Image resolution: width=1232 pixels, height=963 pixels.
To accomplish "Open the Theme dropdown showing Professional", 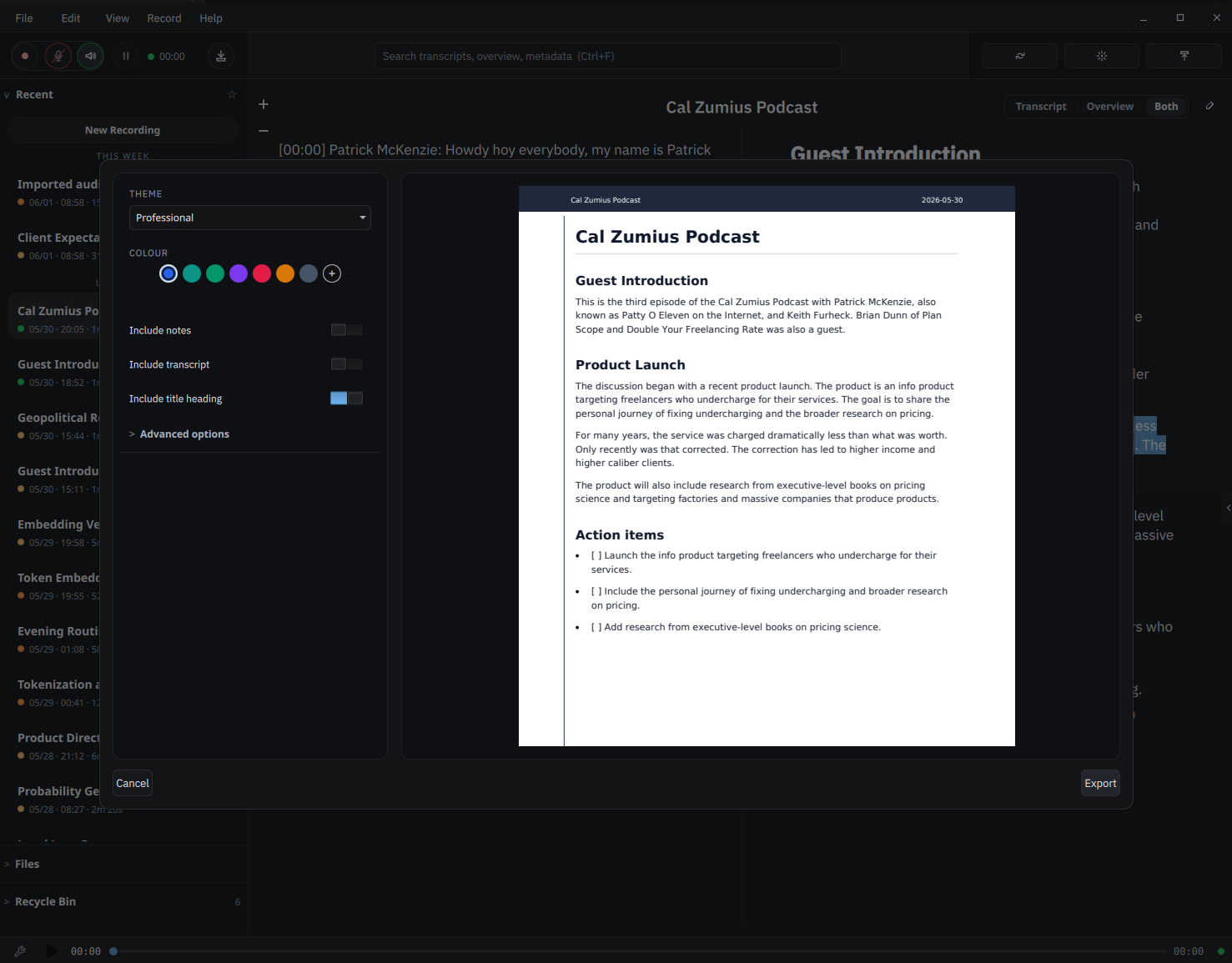I will pos(250,218).
